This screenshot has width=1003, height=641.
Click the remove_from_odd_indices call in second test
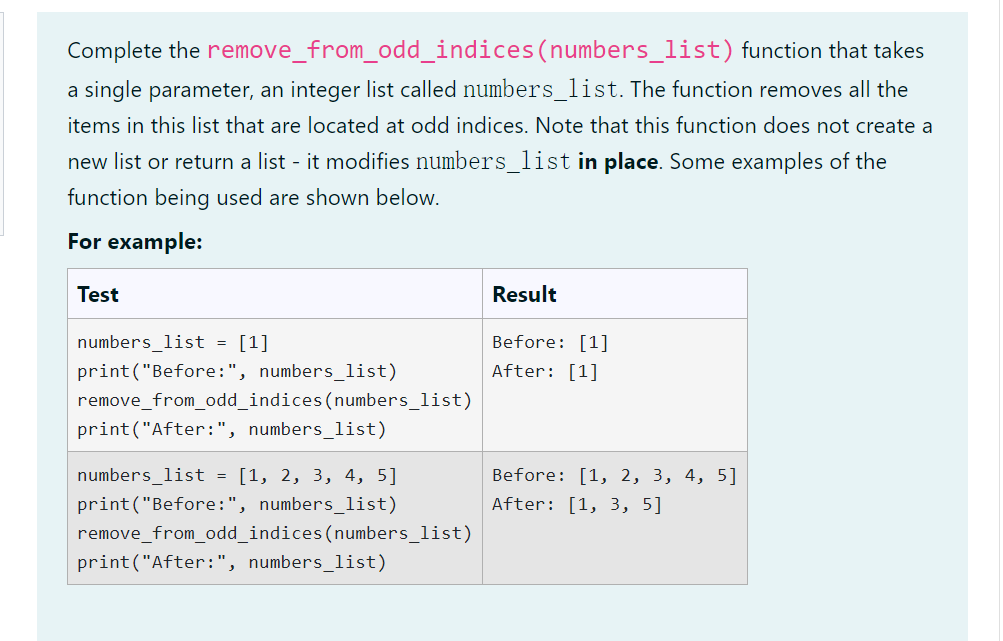275,532
